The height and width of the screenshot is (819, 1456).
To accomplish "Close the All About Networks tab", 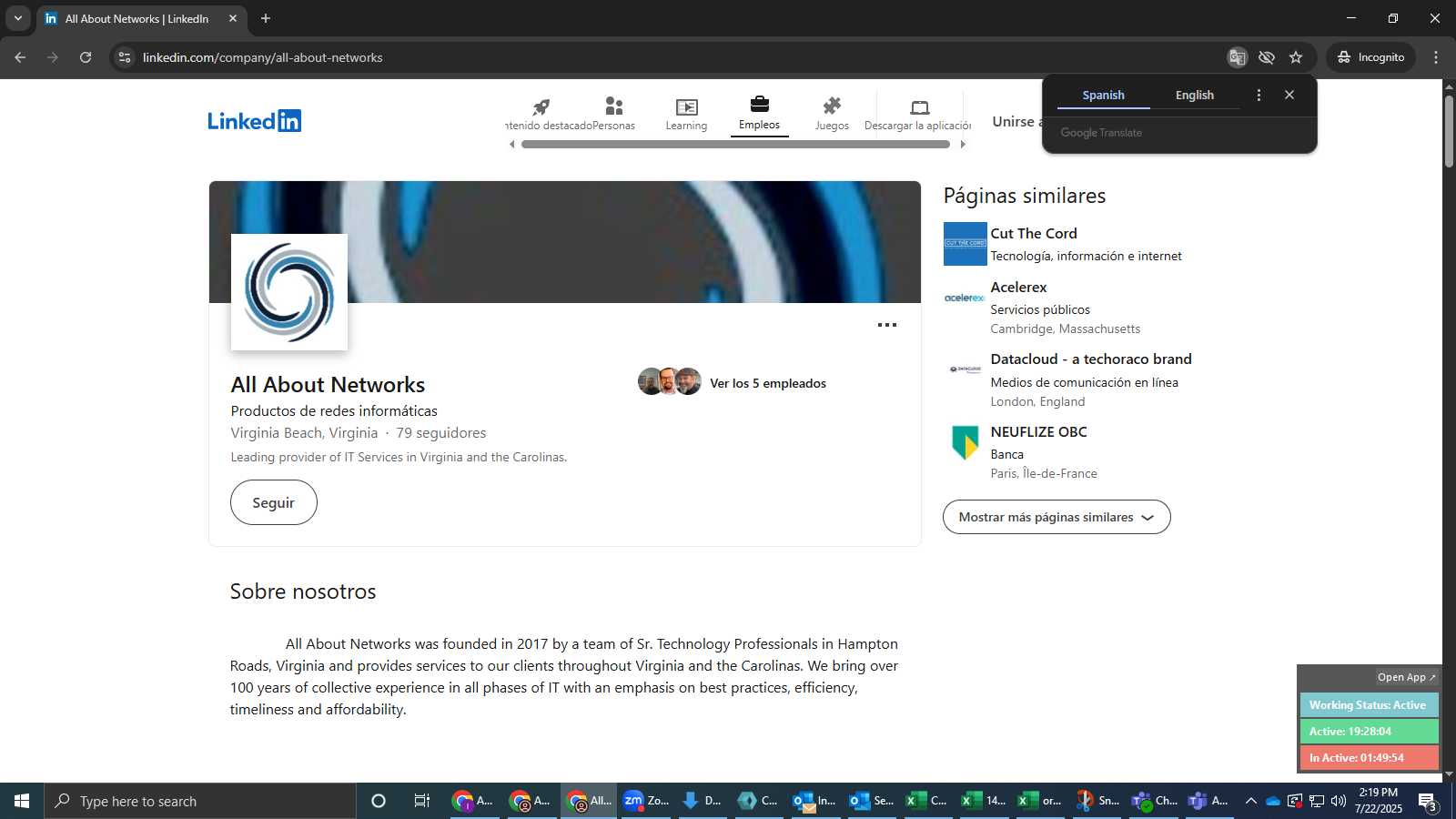I will pos(233,18).
